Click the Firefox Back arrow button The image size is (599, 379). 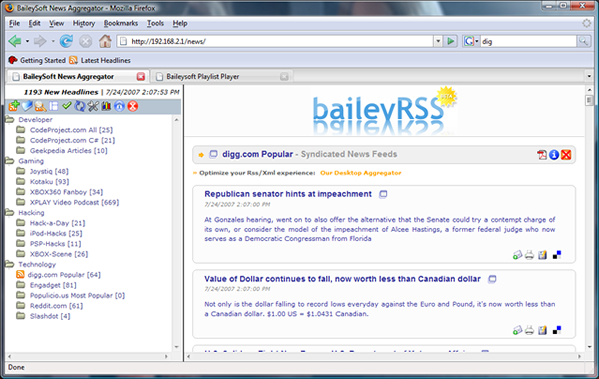(x=15, y=41)
